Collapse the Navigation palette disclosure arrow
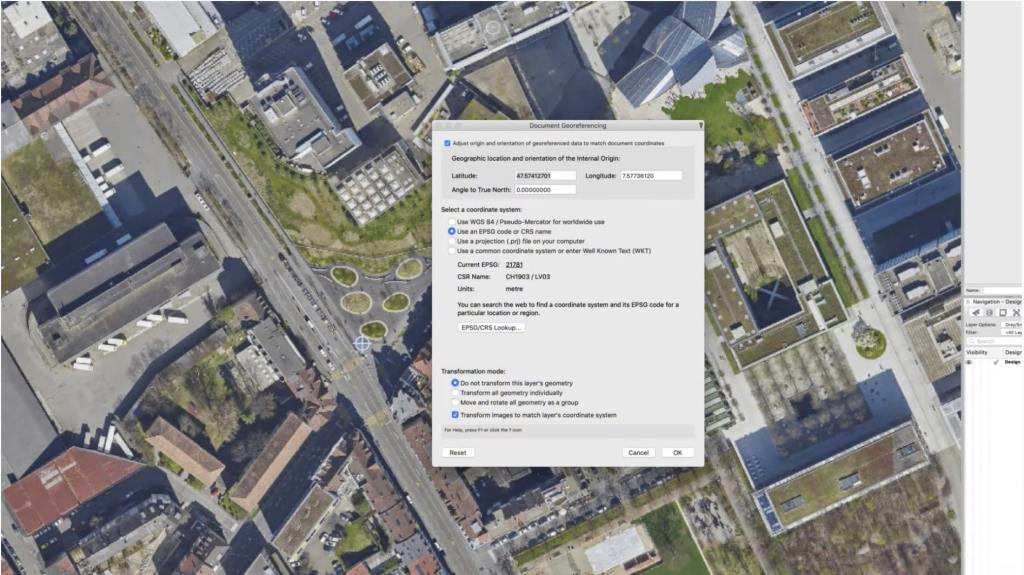 [969, 300]
